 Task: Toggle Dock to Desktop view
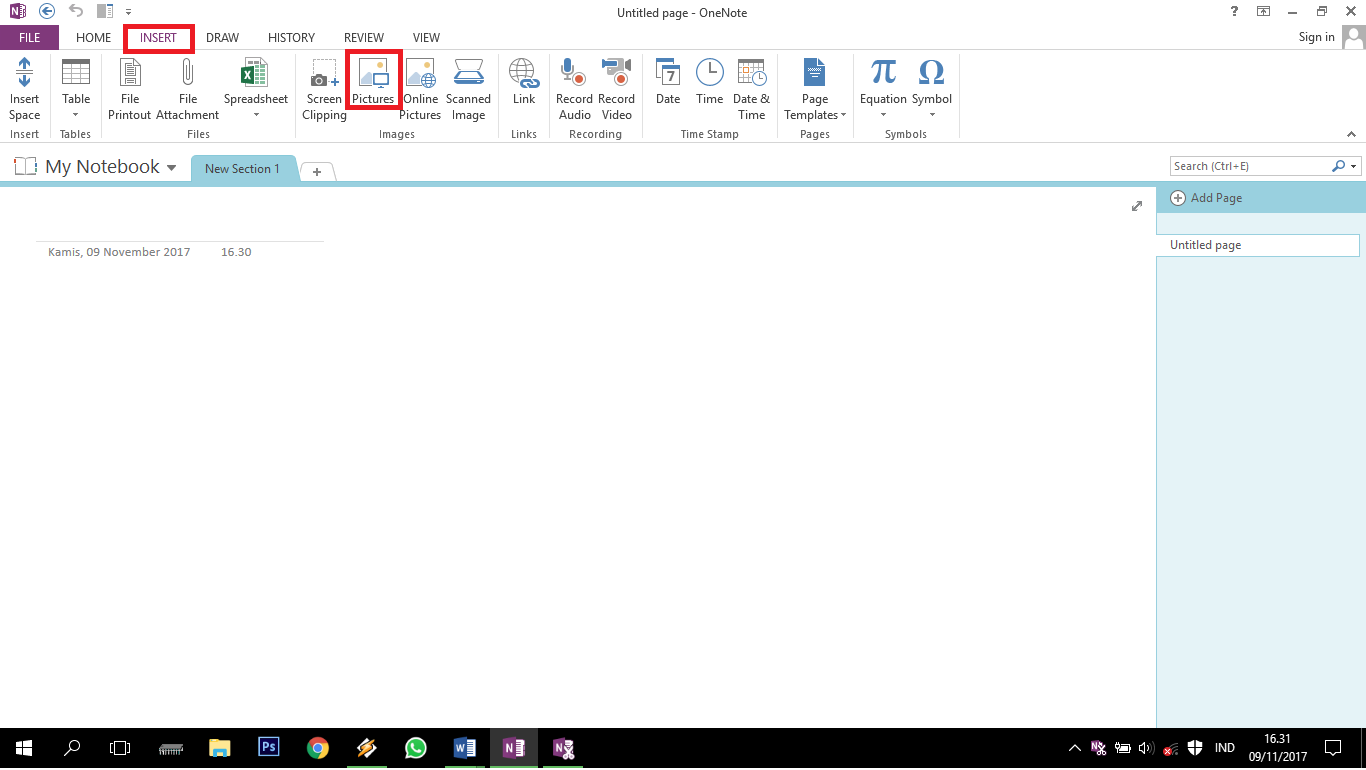click(x=105, y=12)
